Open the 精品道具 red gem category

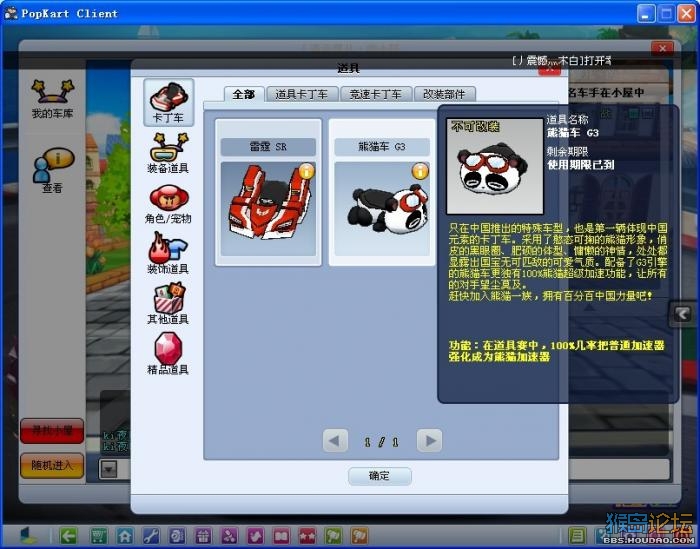point(168,353)
